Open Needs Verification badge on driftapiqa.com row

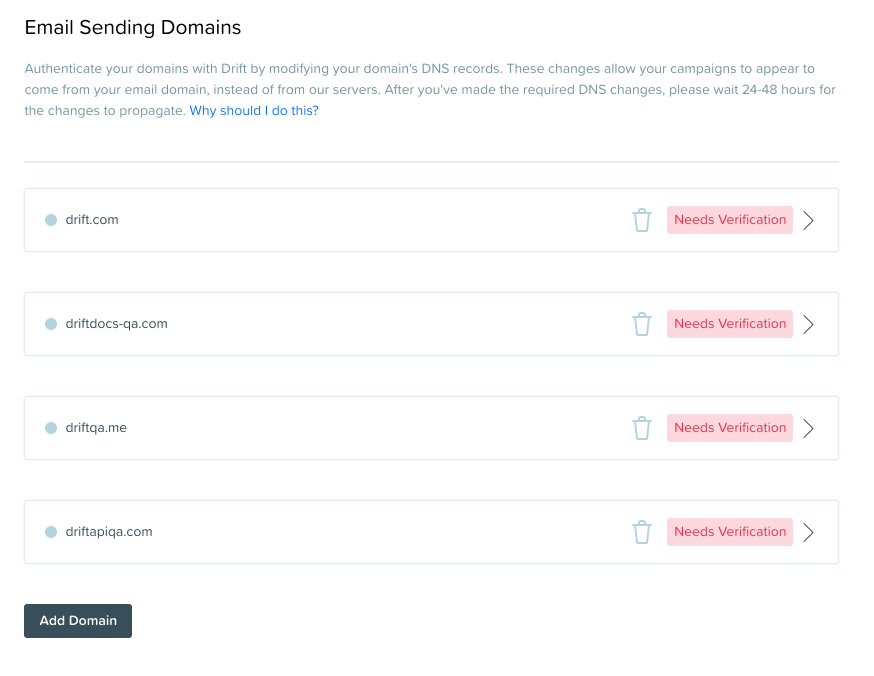pyautogui.click(x=730, y=532)
